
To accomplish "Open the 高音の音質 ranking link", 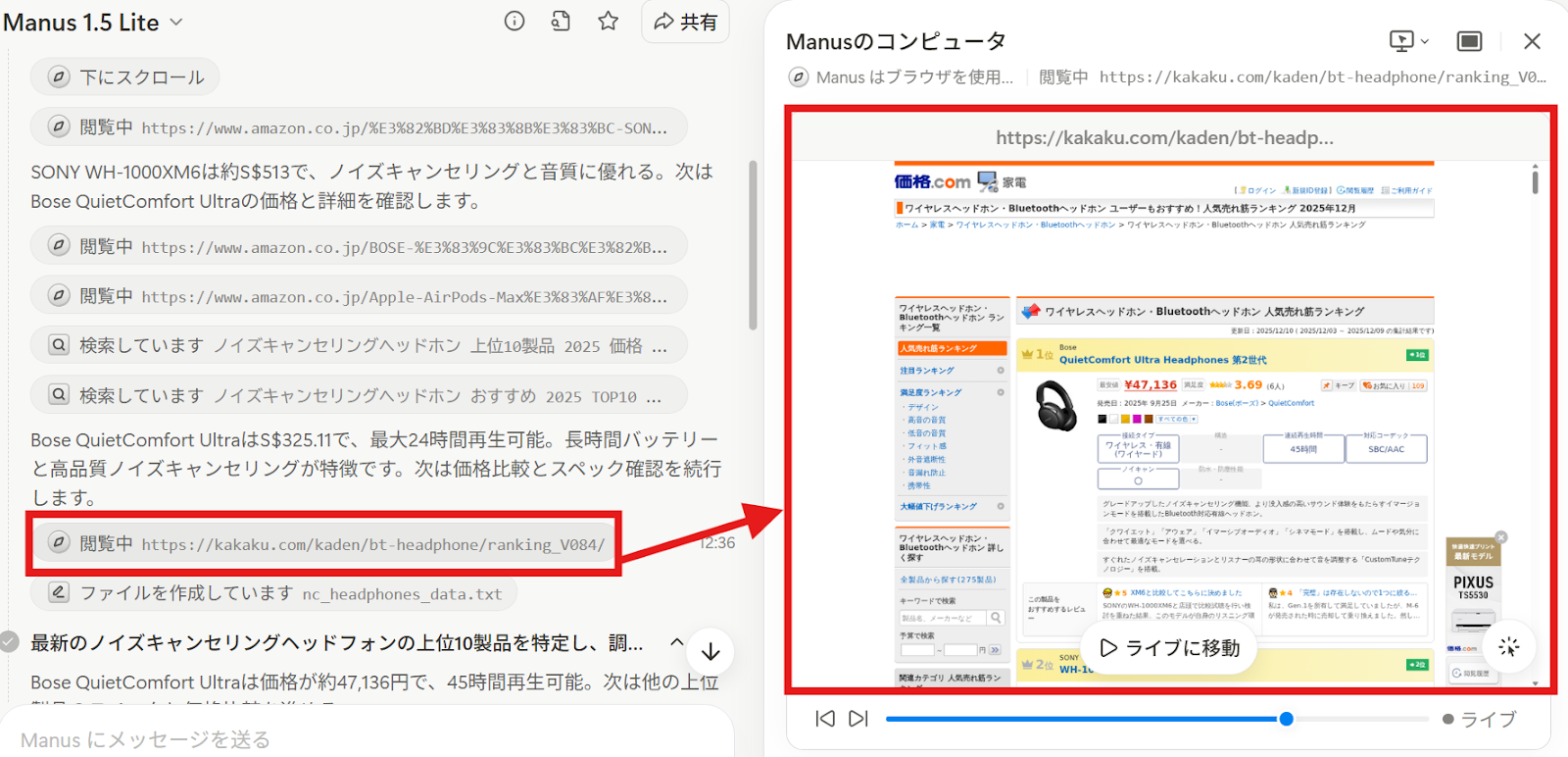I will click(x=927, y=420).
